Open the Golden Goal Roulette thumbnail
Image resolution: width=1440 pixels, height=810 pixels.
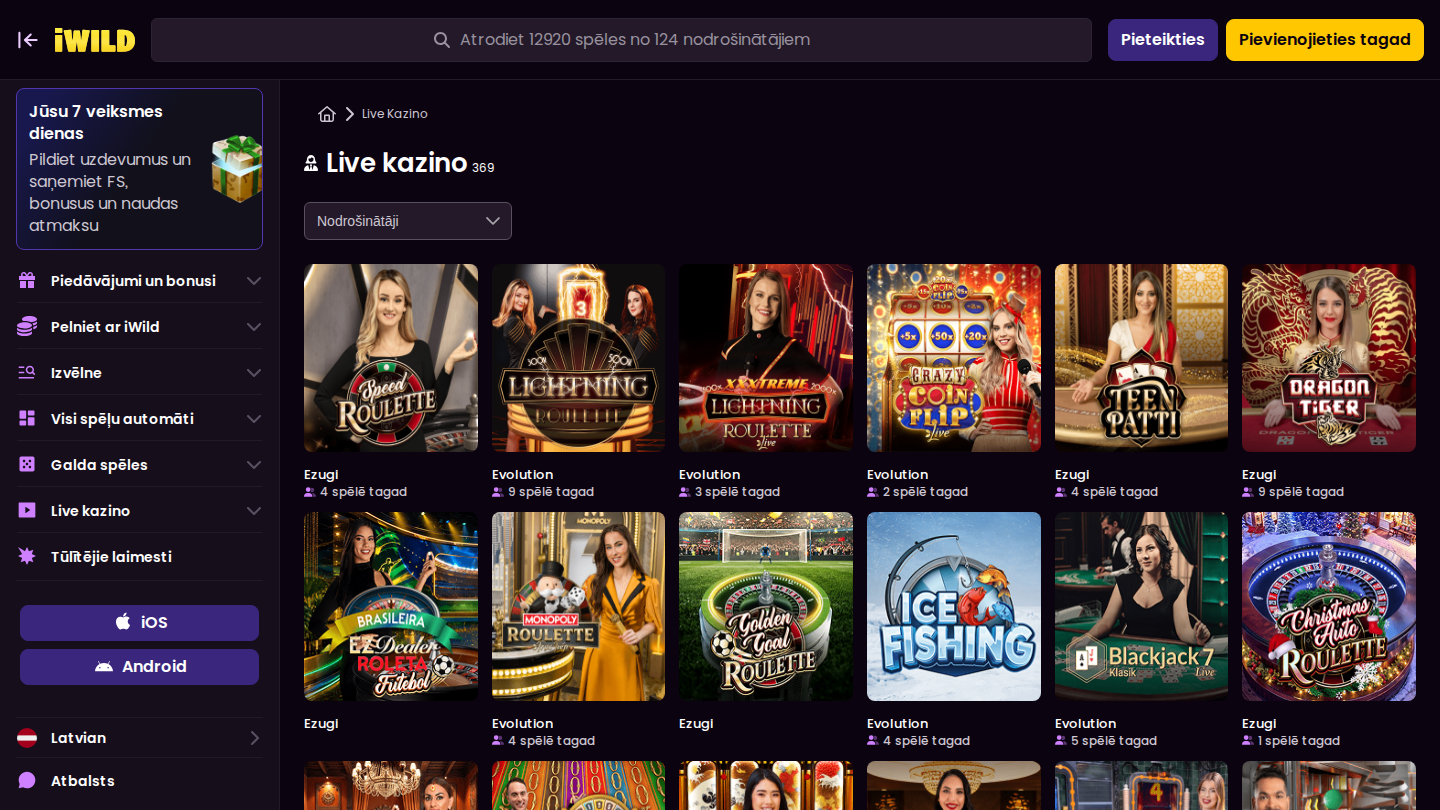(766, 607)
